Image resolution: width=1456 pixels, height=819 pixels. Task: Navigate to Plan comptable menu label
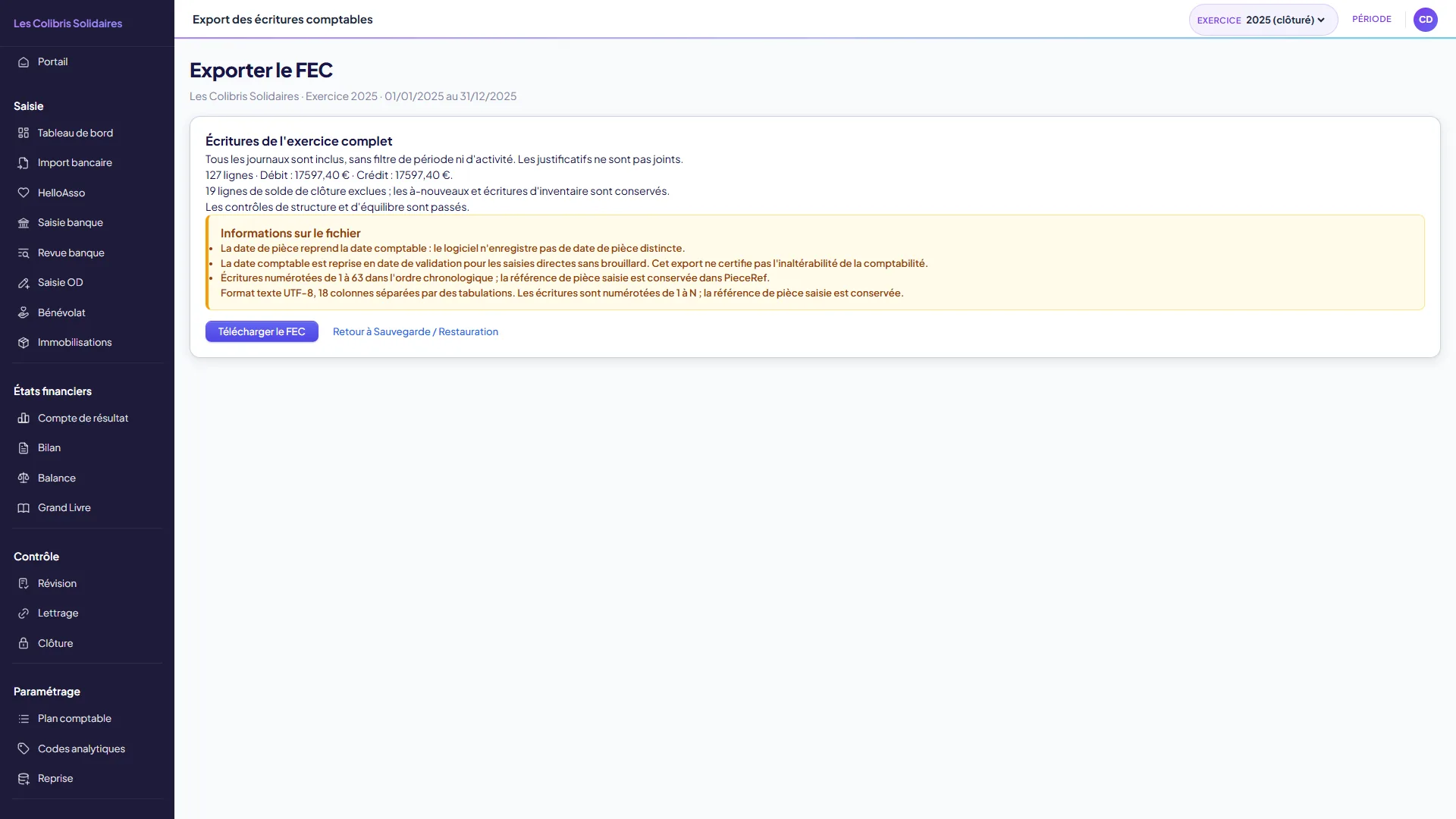(x=74, y=719)
